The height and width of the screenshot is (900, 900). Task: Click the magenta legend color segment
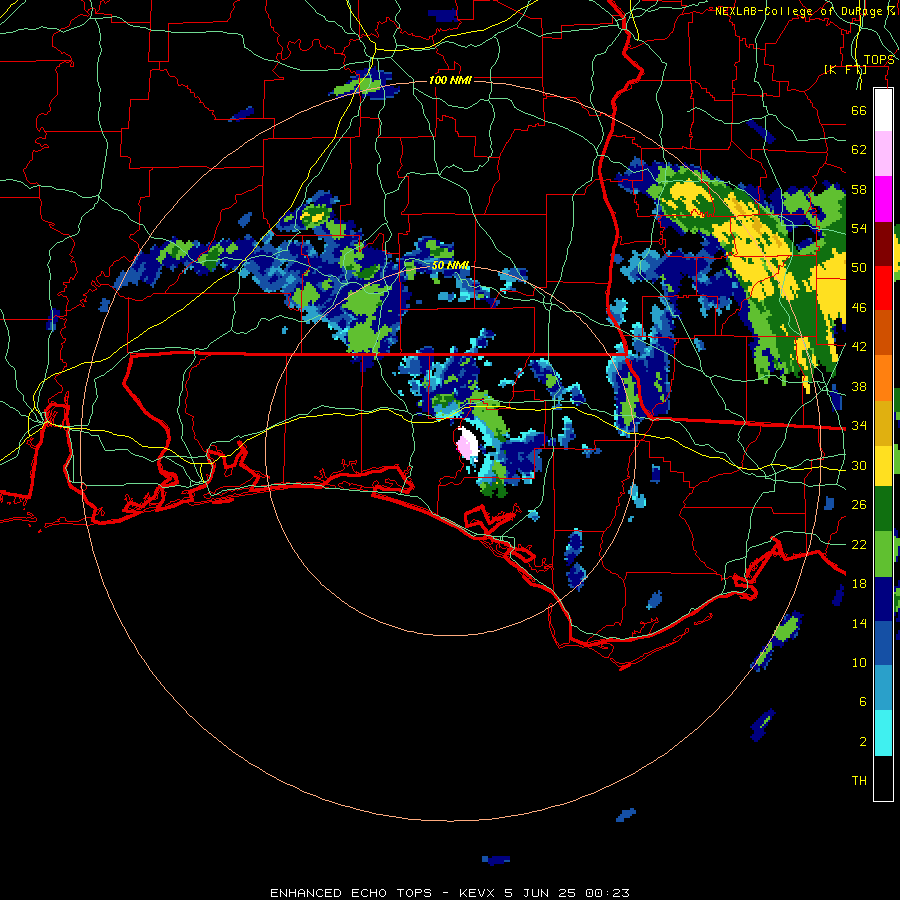click(x=883, y=199)
